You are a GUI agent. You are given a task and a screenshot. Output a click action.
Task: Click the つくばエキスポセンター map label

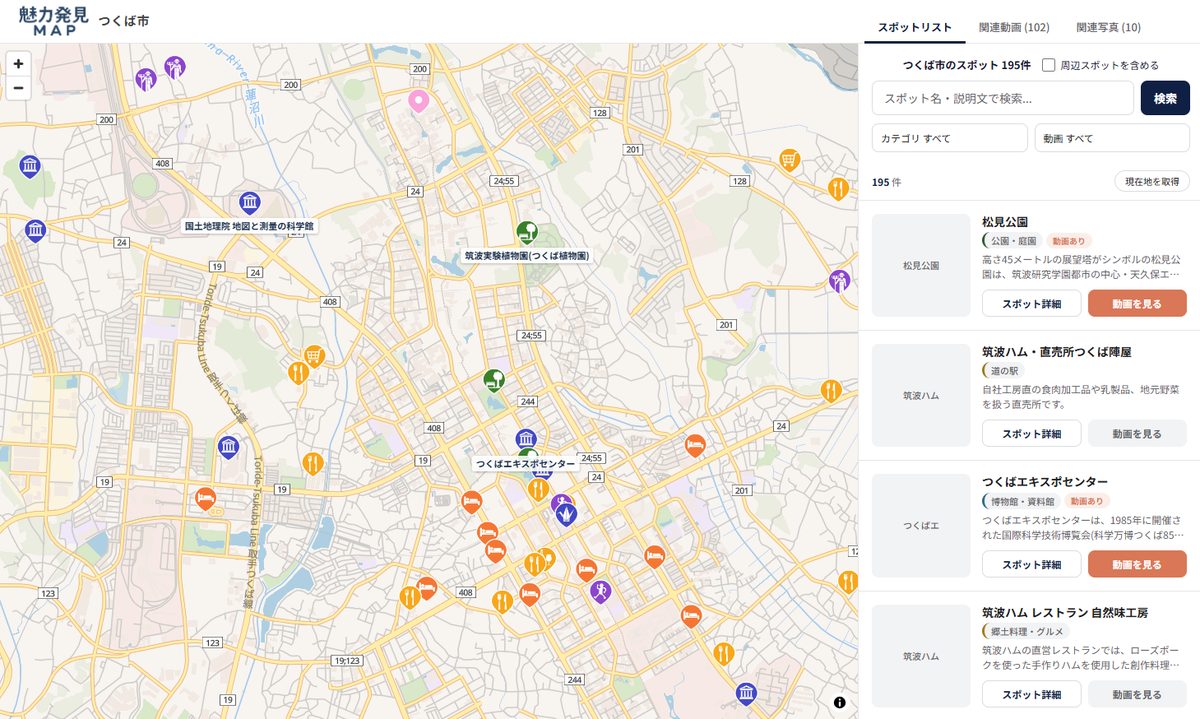pos(526,464)
